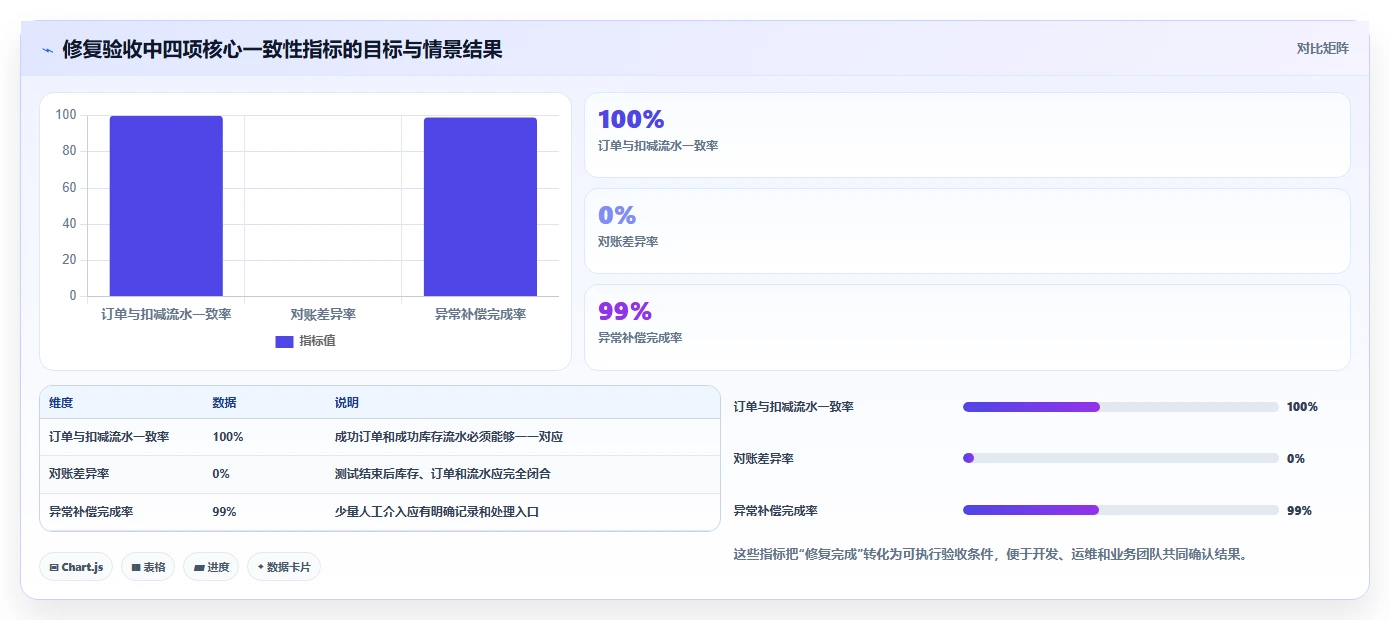1390x620 pixels.
Task: Click the 100% label beside first progress bar
Action: click(1302, 407)
